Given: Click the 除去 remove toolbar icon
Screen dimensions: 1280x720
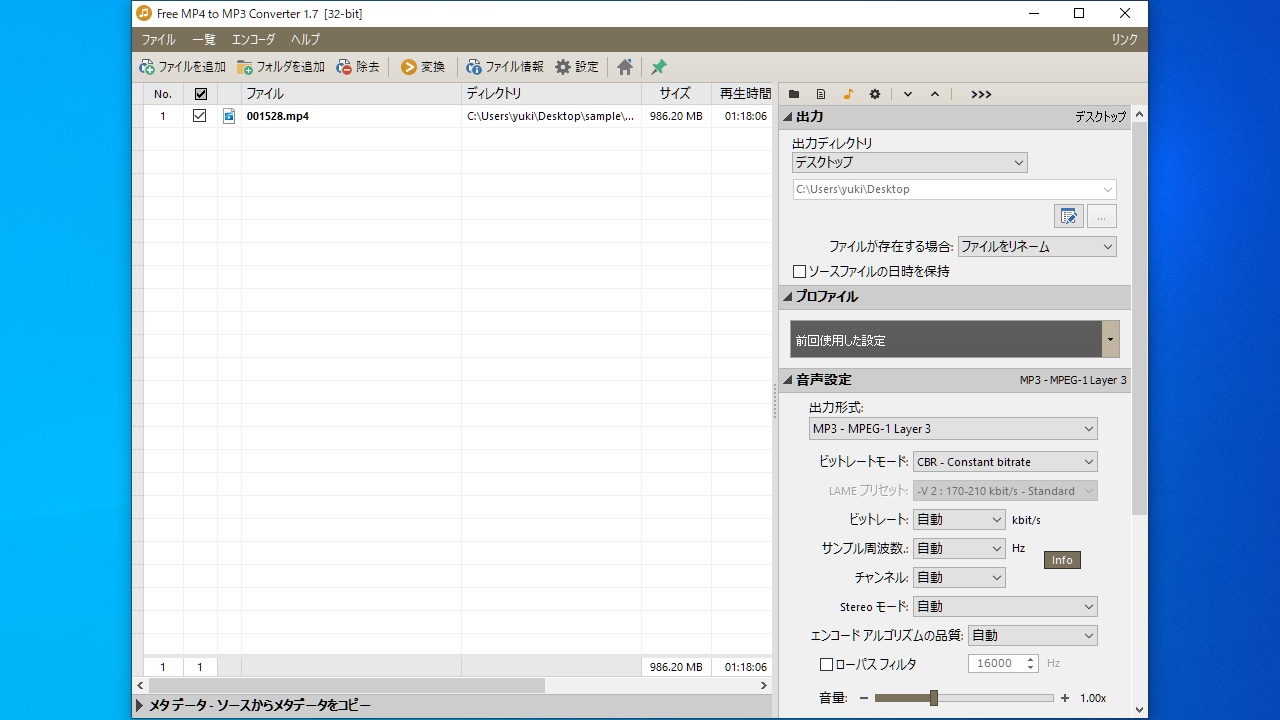Looking at the screenshot, I should 344,67.
